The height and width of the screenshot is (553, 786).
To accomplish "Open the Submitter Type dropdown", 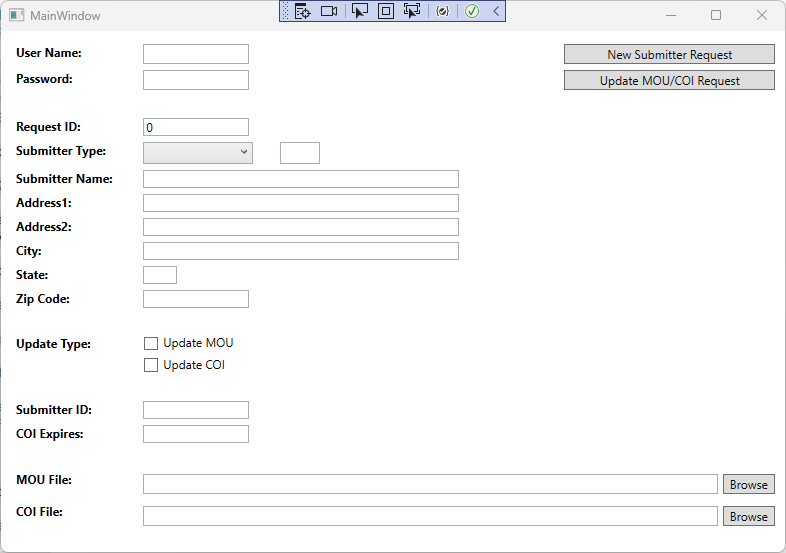I will [x=198, y=152].
